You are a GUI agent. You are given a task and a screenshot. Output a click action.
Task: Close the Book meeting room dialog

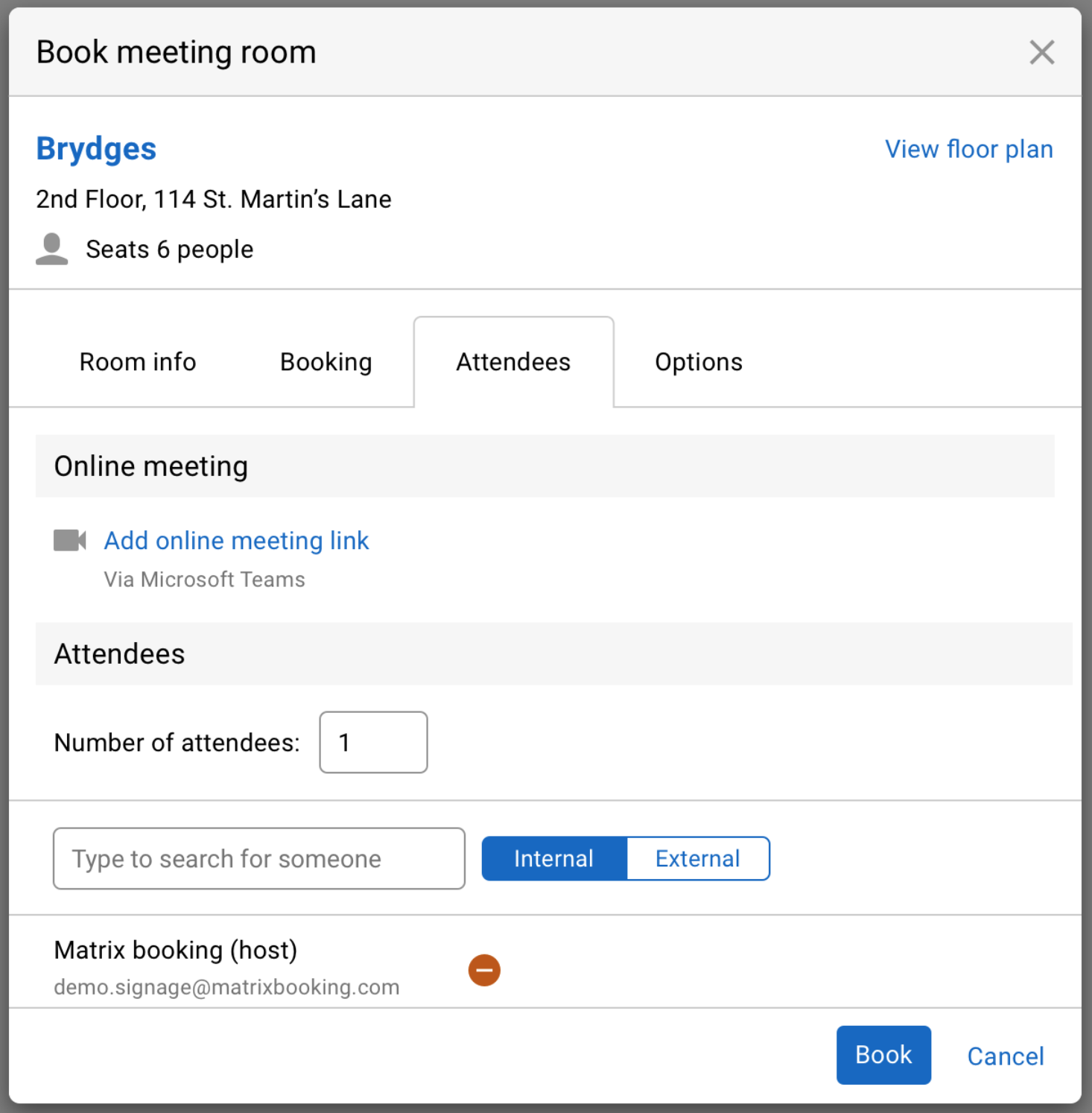tap(1041, 53)
